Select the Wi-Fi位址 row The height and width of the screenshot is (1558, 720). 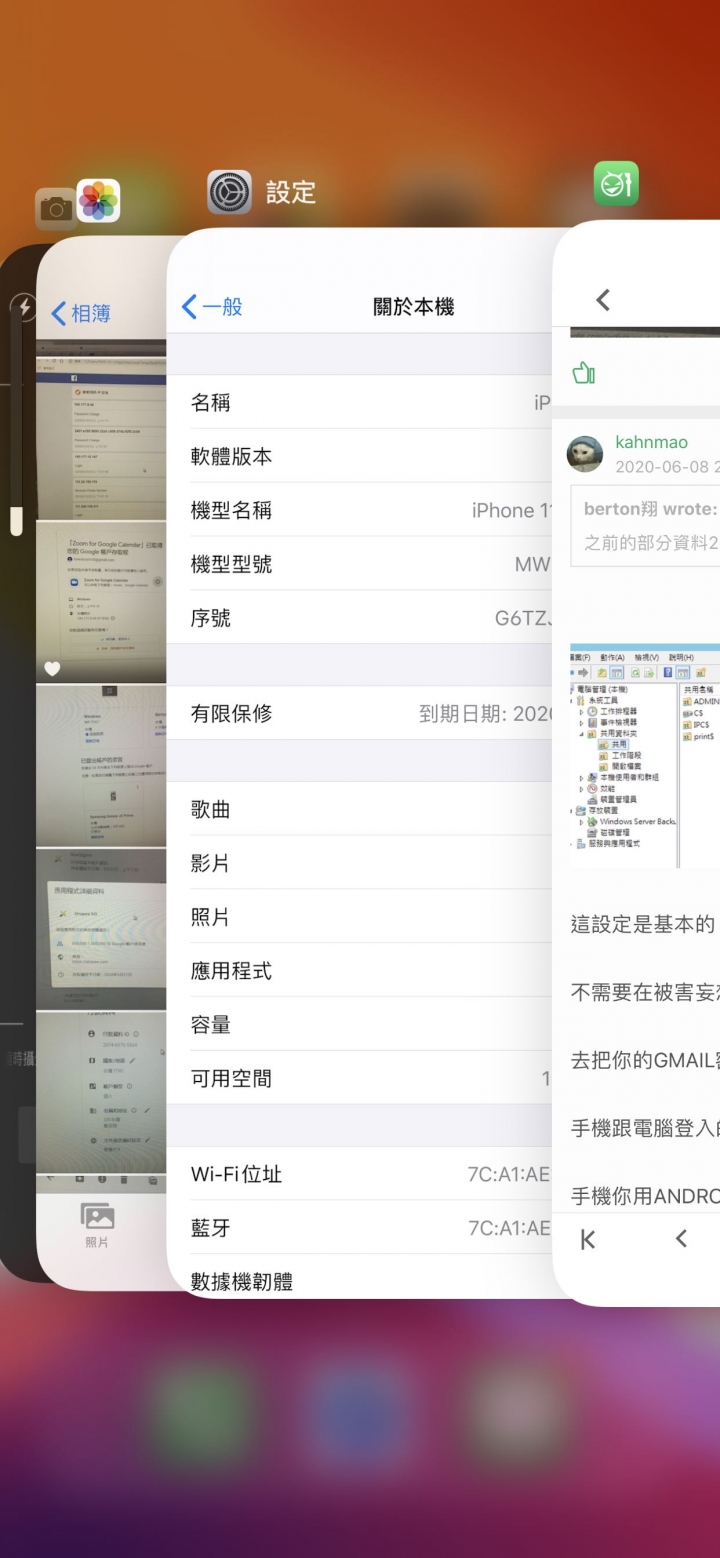coord(360,1174)
